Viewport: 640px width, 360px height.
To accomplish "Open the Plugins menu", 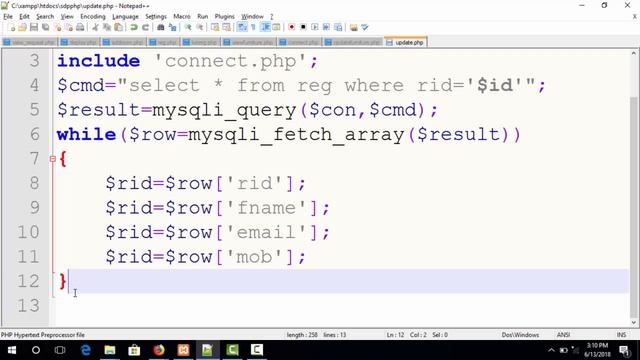I will pos(224,16).
